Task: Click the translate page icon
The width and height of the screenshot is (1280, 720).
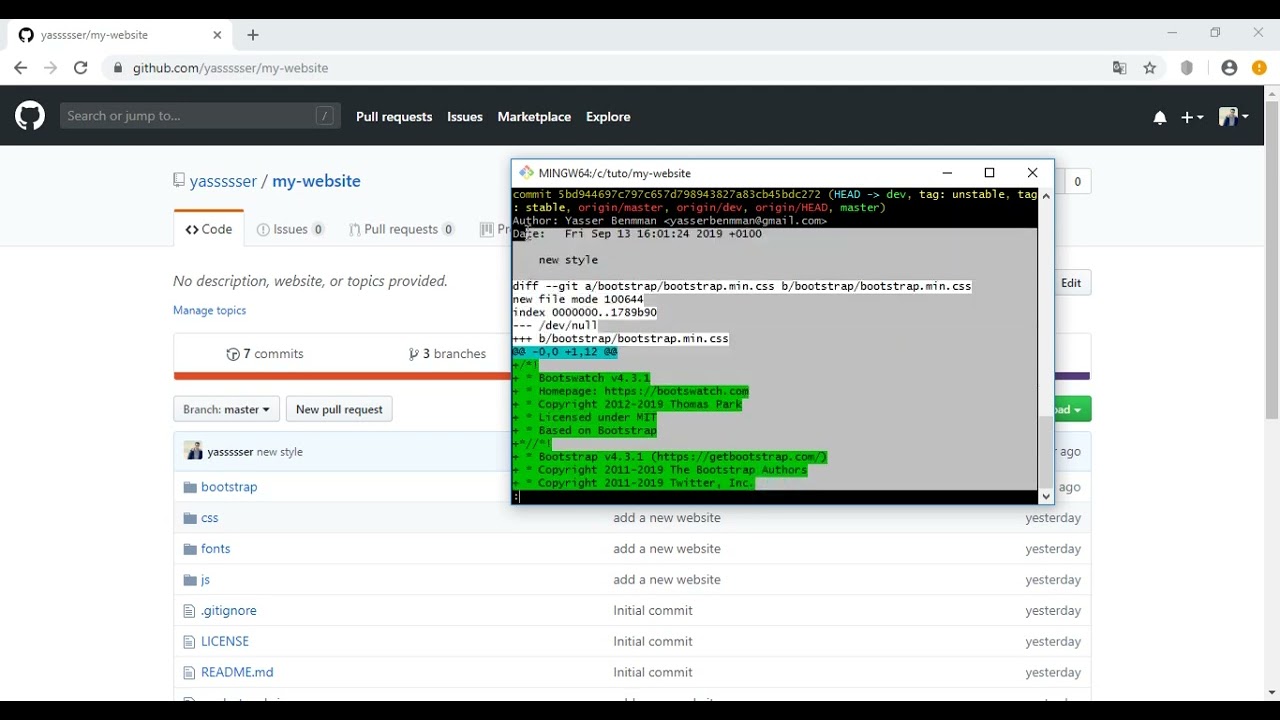Action: coord(1120,68)
